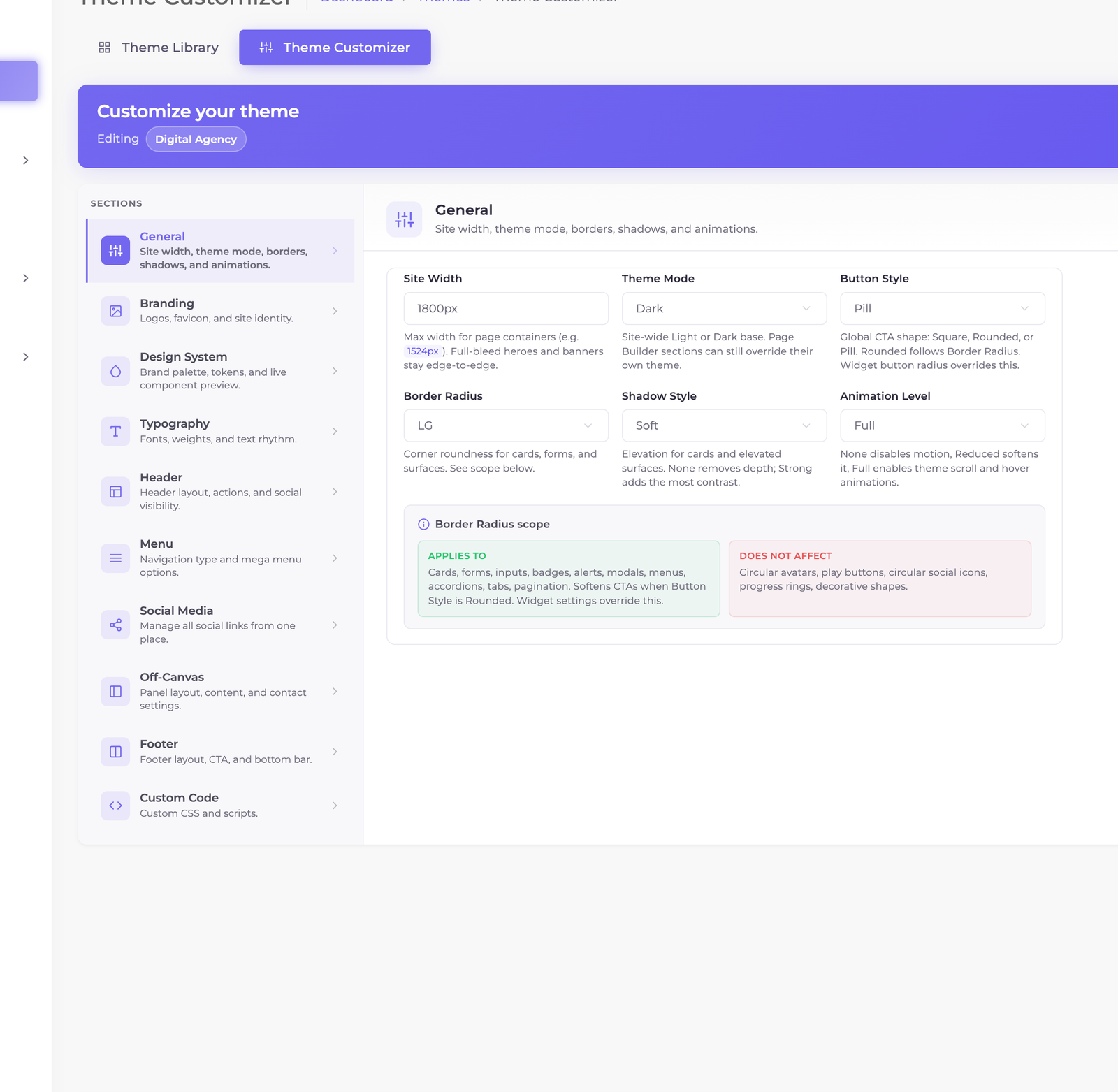Expand the Custom Code section chevron
This screenshot has width=1118, height=1092.
335,806
